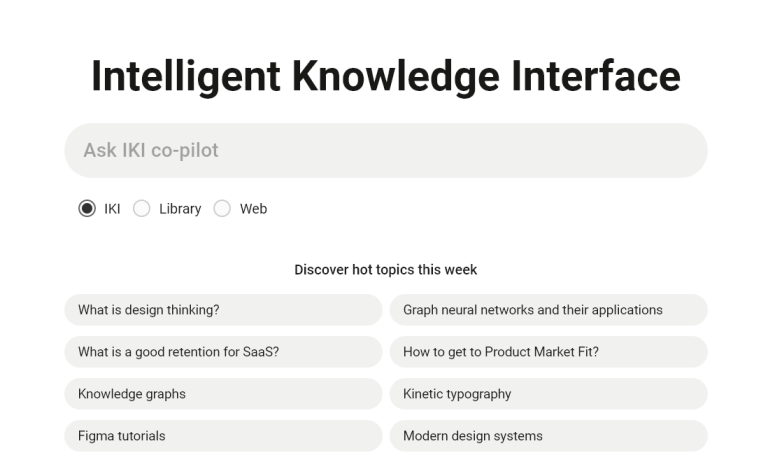The image size is (768, 474).
Task: Click the word 'Interface' in the title
Action: 596,76
